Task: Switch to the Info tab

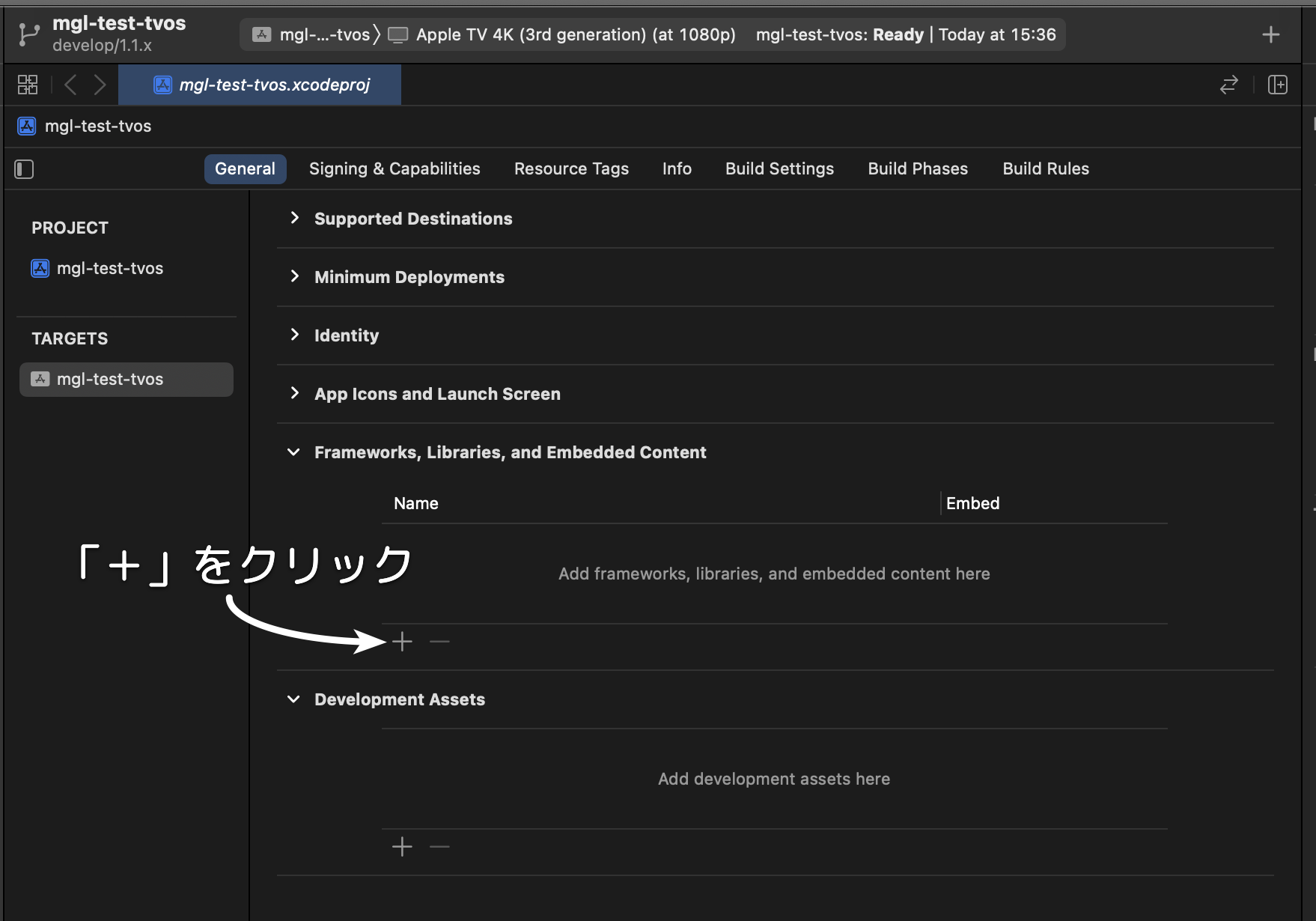Action: coord(677,169)
